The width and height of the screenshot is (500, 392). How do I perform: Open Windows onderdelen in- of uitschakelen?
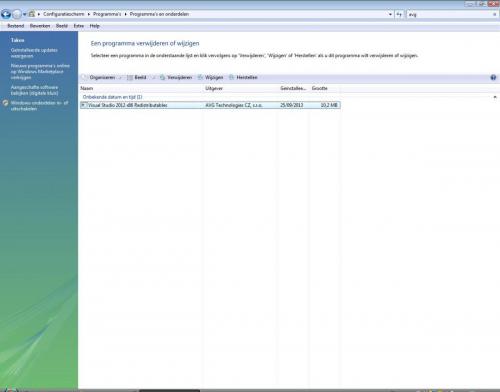39,106
